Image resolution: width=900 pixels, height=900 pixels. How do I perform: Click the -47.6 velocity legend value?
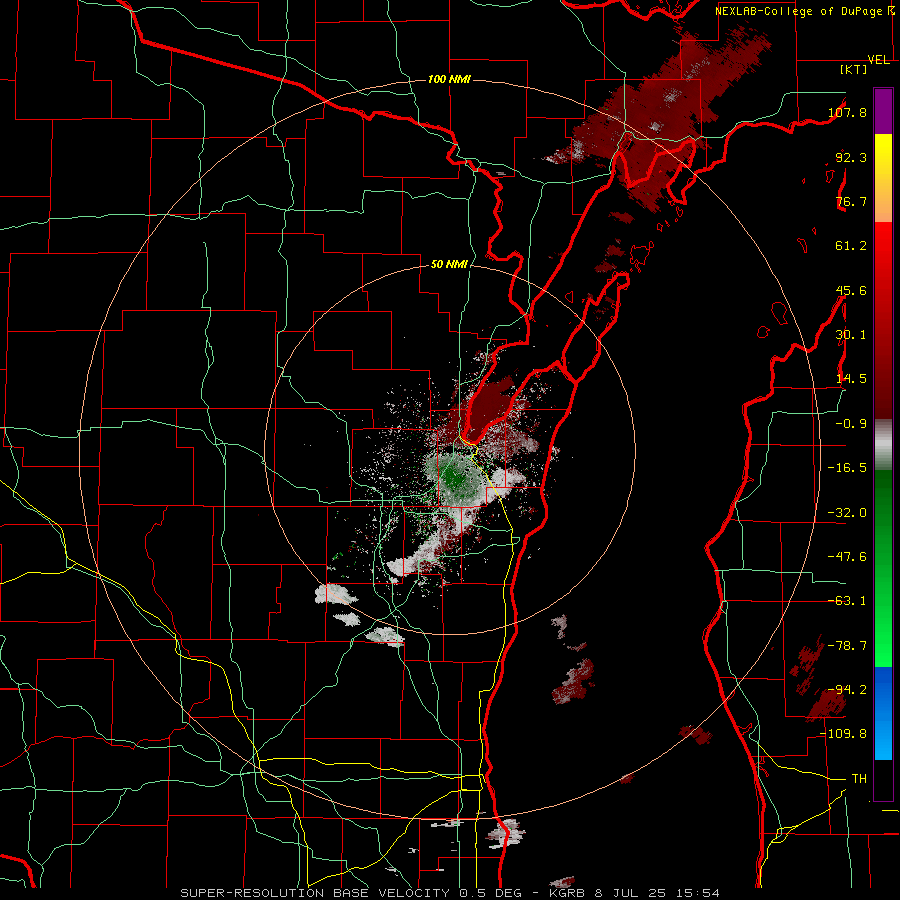click(x=847, y=557)
